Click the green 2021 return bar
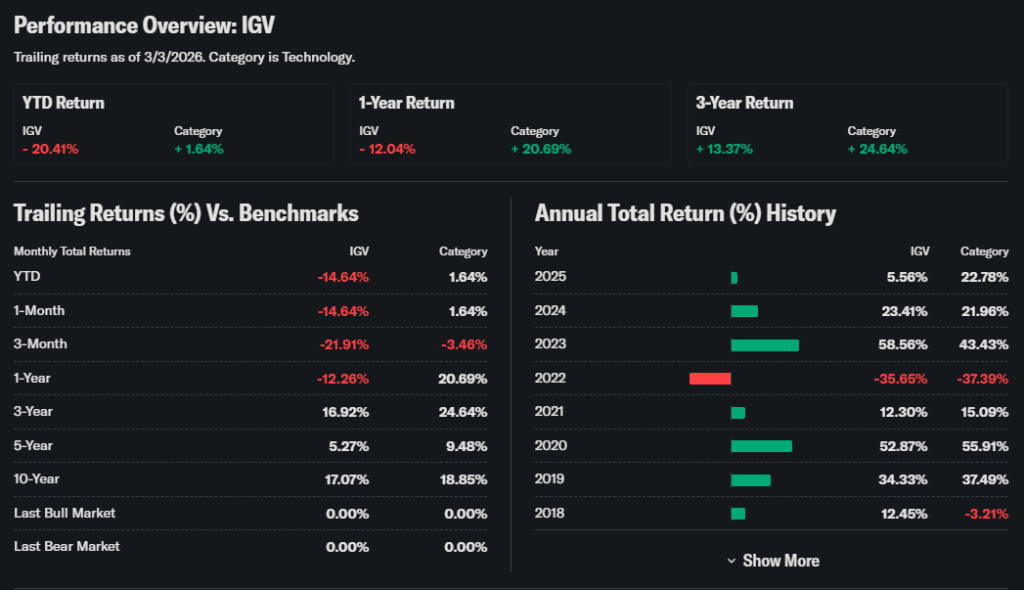The width and height of the screenshot is (1024, 590). (x=738, y=412)
